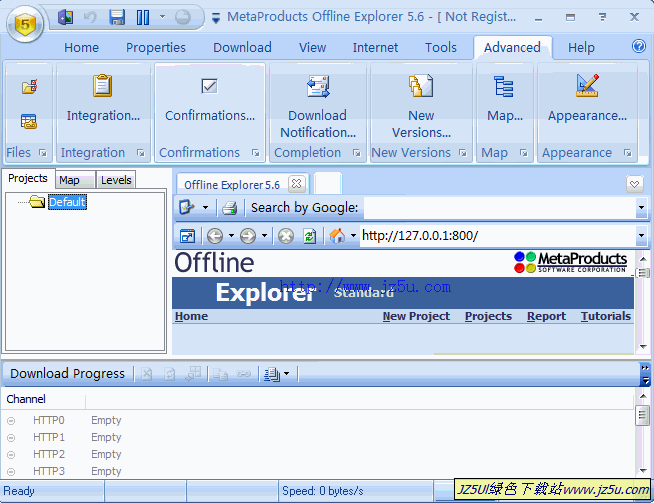The image size is (654, 503).
Task: Go forward with the browser Forward arrow
Action: click(248, 236)
